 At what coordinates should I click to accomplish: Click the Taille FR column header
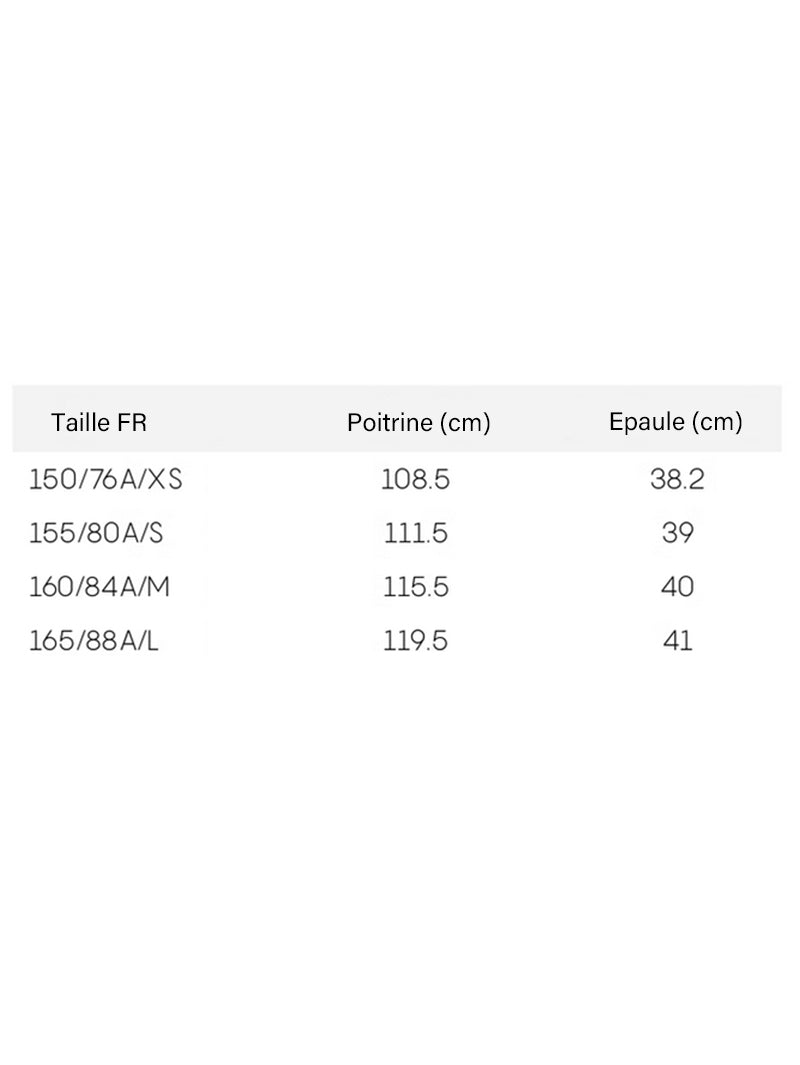[99, 422]
